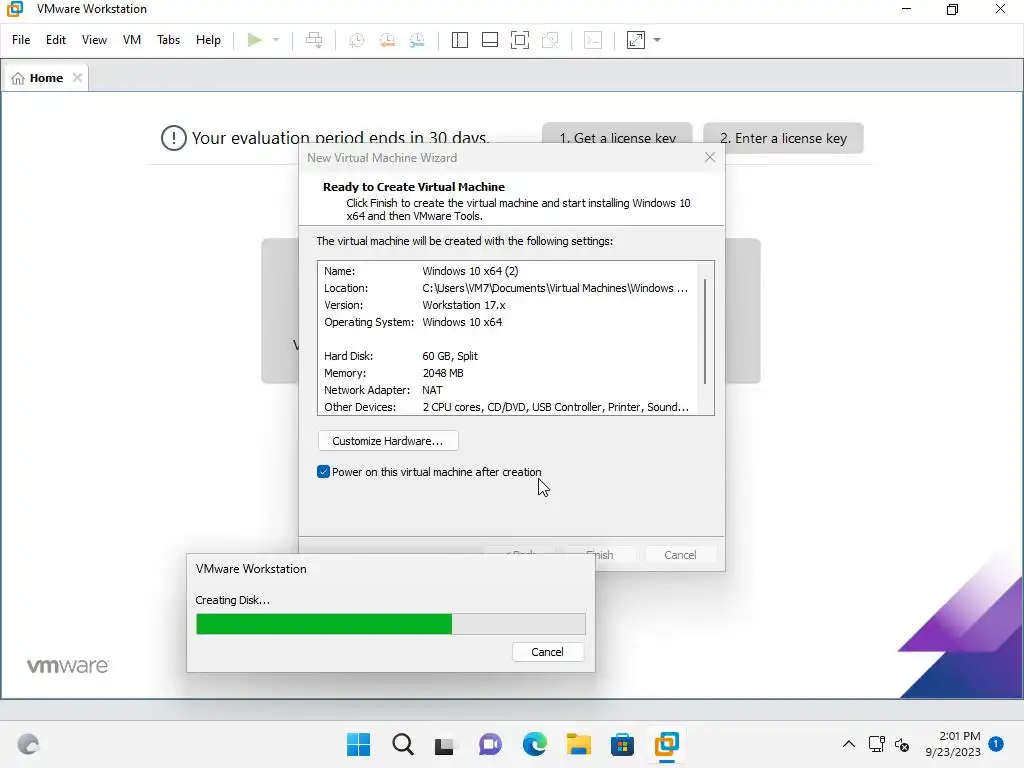
Task: Click the NAT network adapter value
Action: [432, 390]
